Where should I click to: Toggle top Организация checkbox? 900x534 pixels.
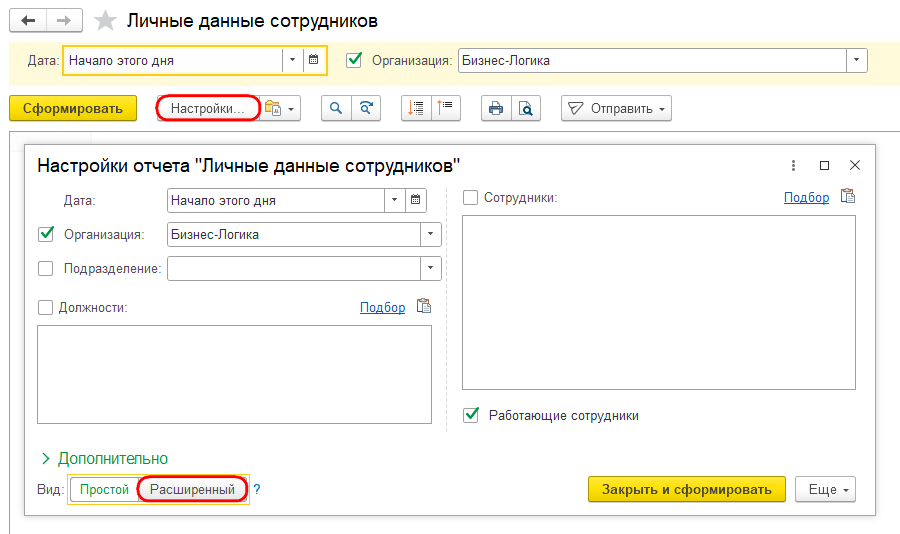point(354,60)
